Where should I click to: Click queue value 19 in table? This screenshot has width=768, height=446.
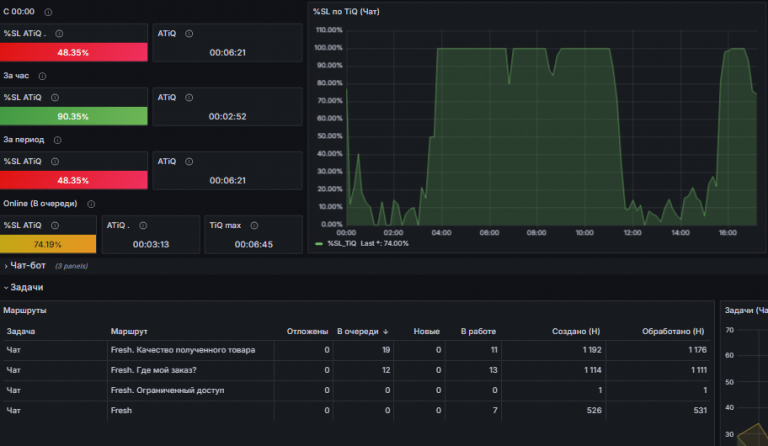(386, 350)
